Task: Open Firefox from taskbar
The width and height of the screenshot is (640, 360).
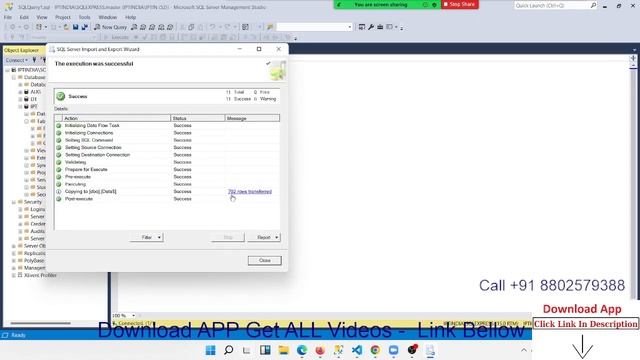Action: pyautogui.click(x=320, y=350)
